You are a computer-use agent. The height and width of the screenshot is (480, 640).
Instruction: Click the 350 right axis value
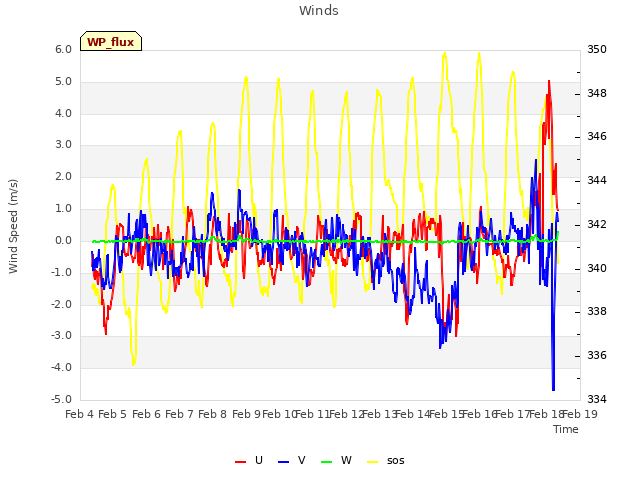(x=597, y=49)
